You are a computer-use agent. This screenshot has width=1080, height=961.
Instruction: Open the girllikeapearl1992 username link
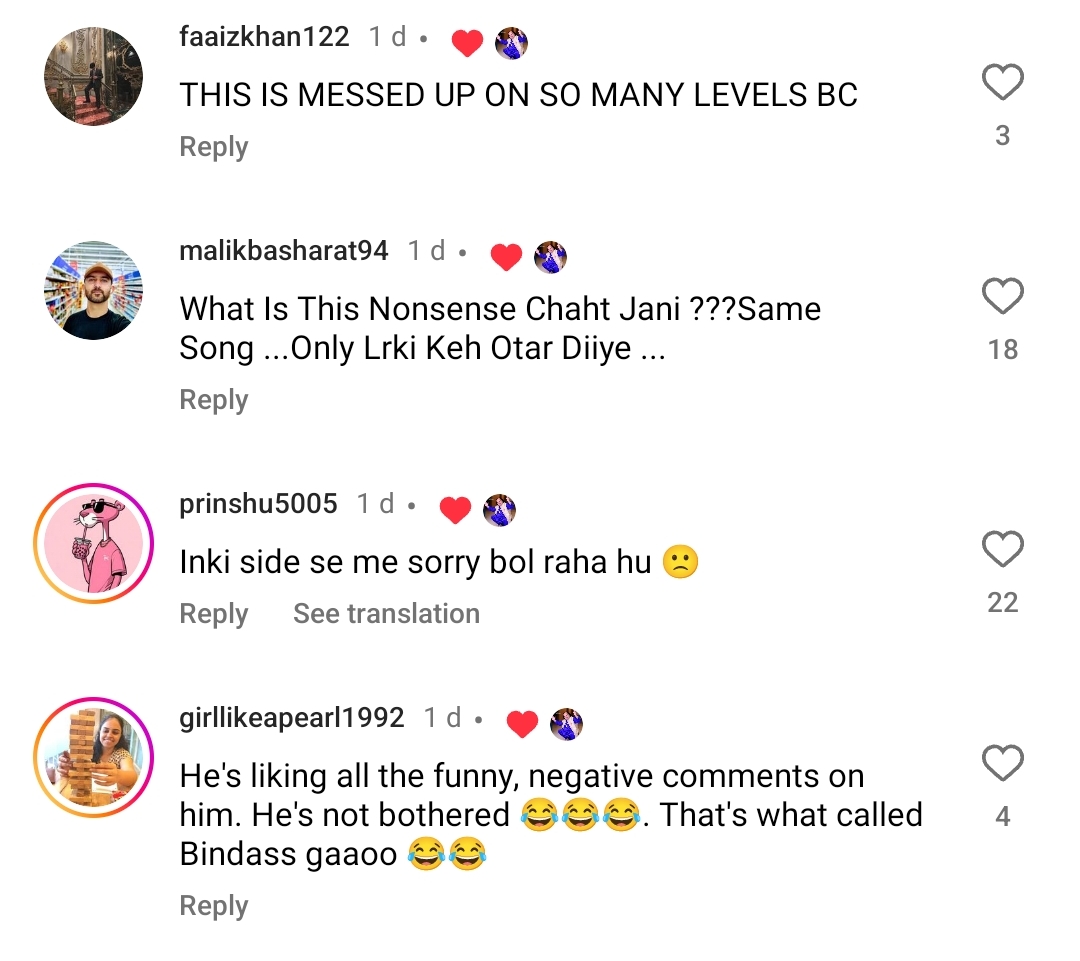tap(291, 718)
